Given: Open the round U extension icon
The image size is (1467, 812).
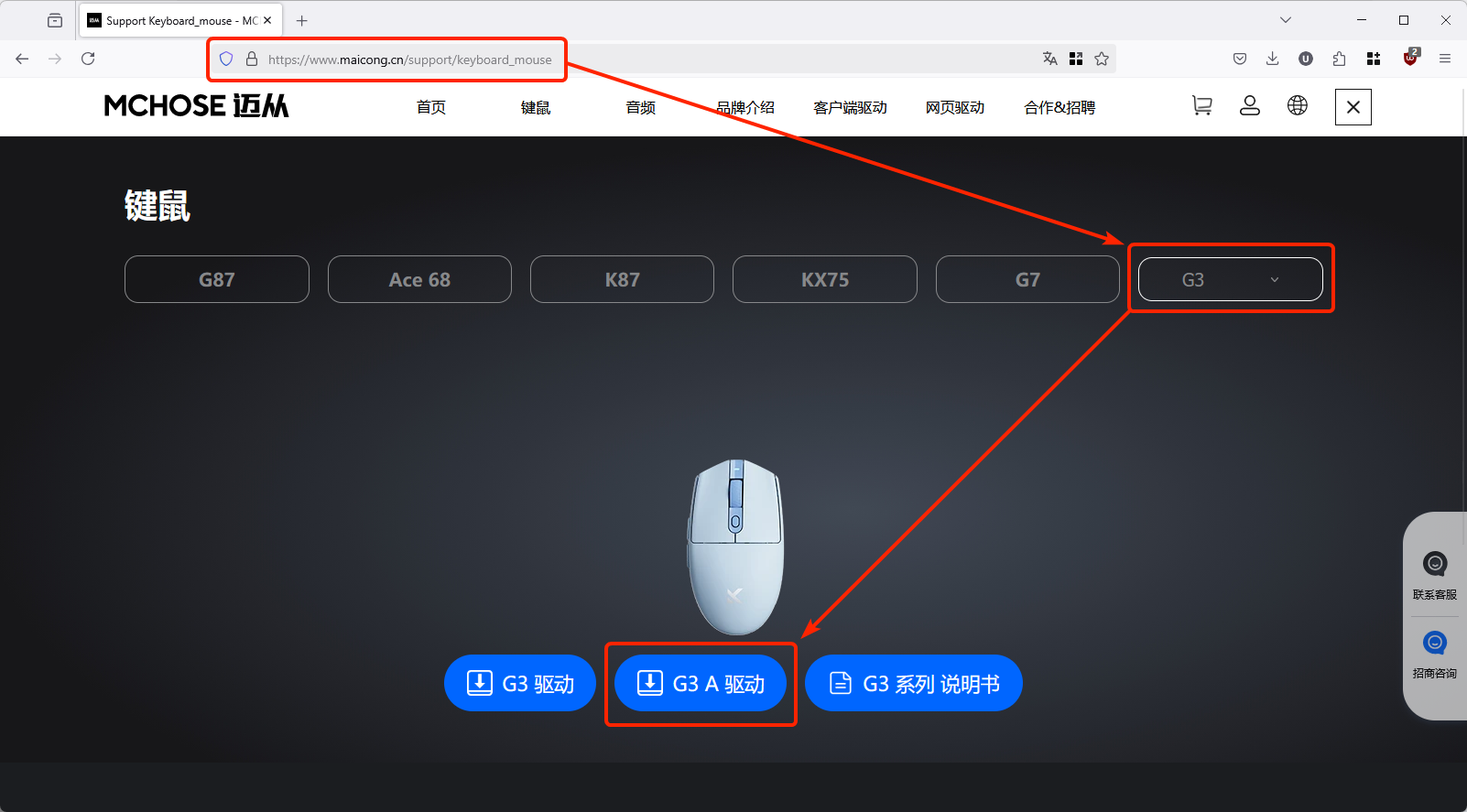Looking at the screenshot, I should tap(1306, 59).
